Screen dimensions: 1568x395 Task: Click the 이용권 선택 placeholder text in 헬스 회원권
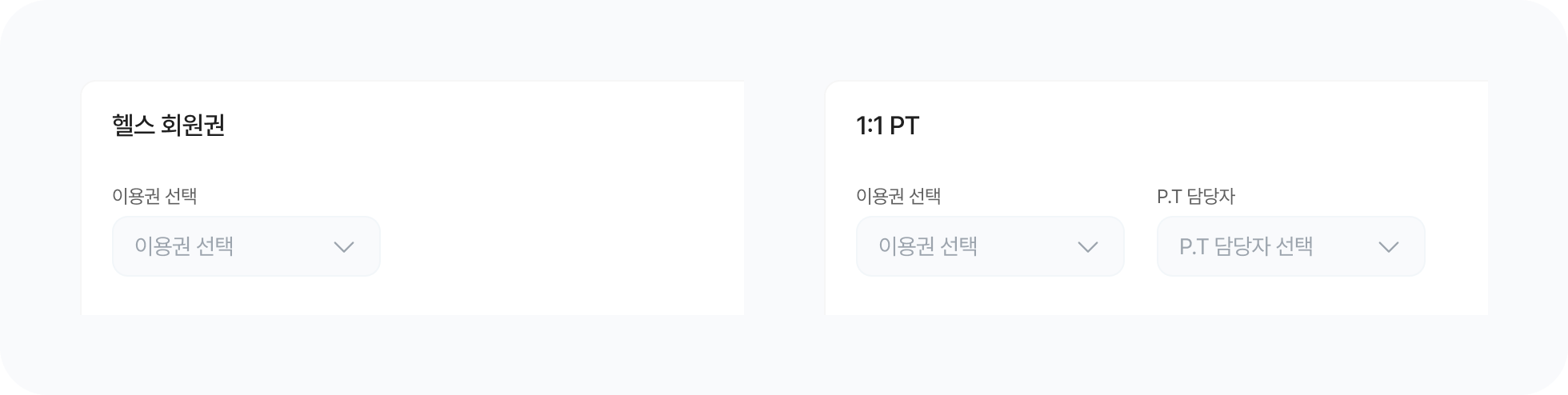pos(184,246)
